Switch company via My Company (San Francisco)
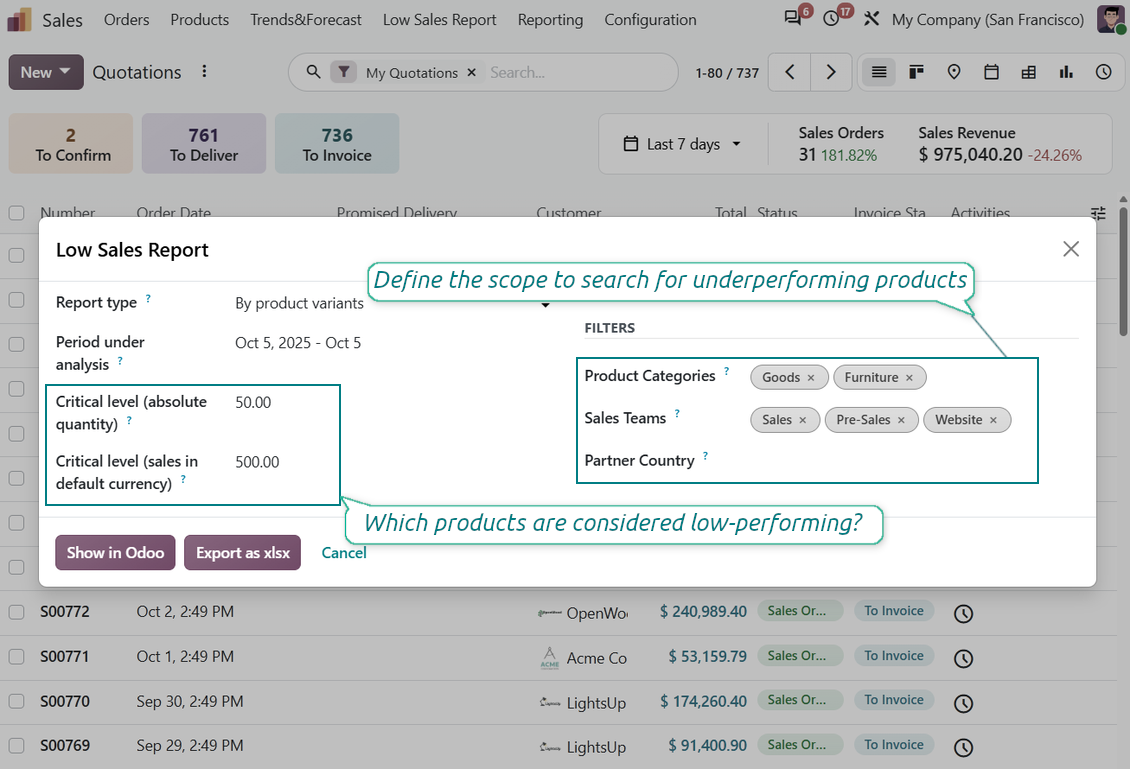Screen dimensions: 1130x769 coord(987,19)
